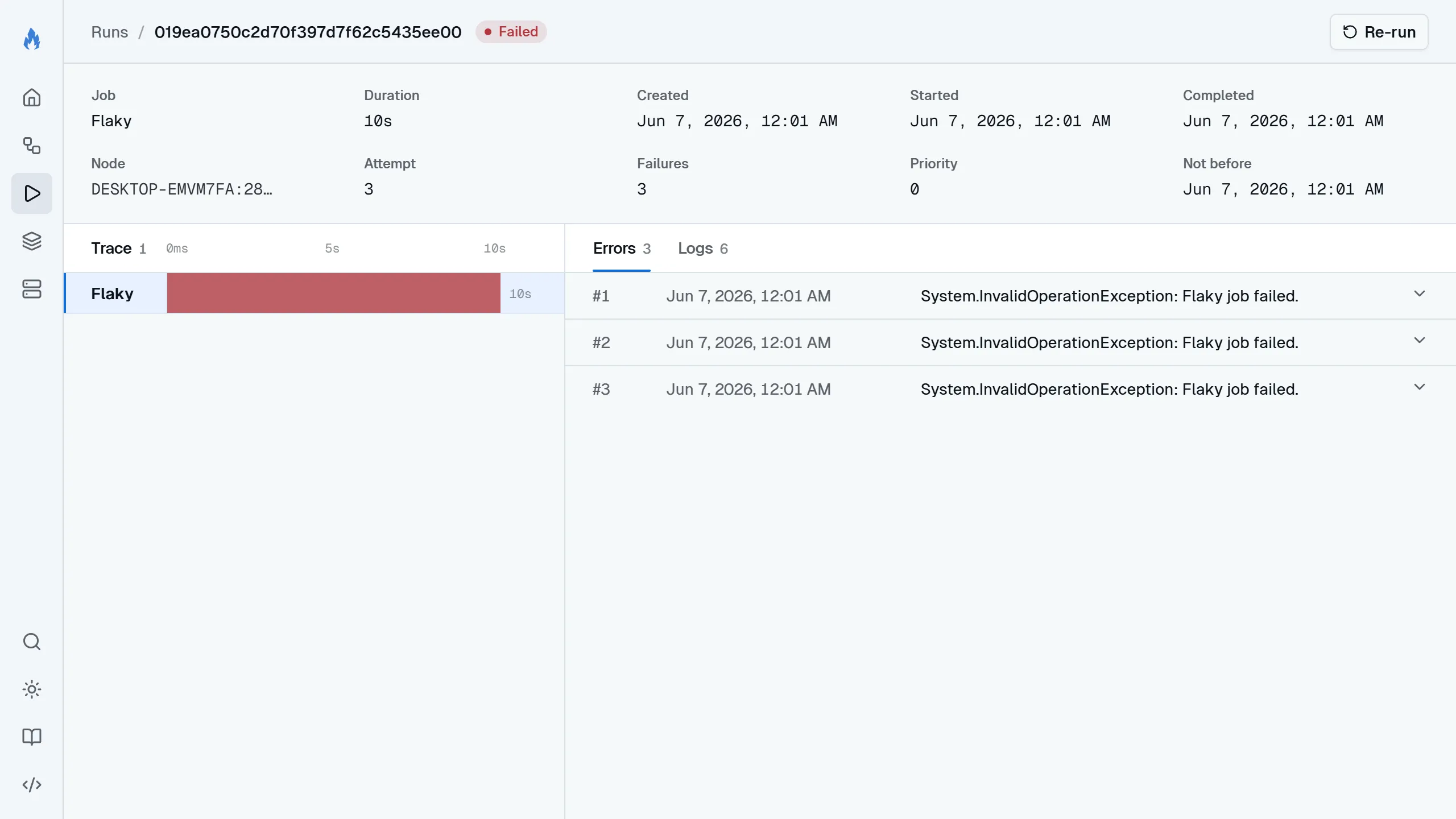Go back to Runs breadcrumb
Screen dimensions: 1456x819
(x=110, y=32)
